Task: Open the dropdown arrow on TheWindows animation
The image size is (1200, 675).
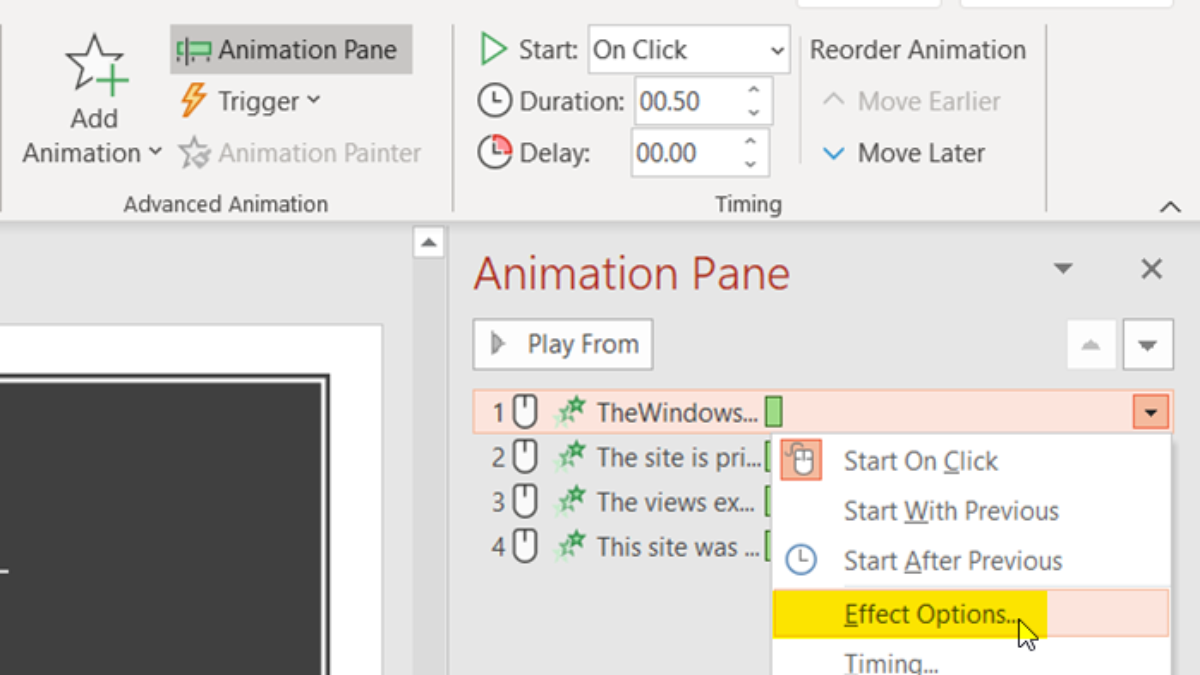Action: click(x=1151, y=412)
